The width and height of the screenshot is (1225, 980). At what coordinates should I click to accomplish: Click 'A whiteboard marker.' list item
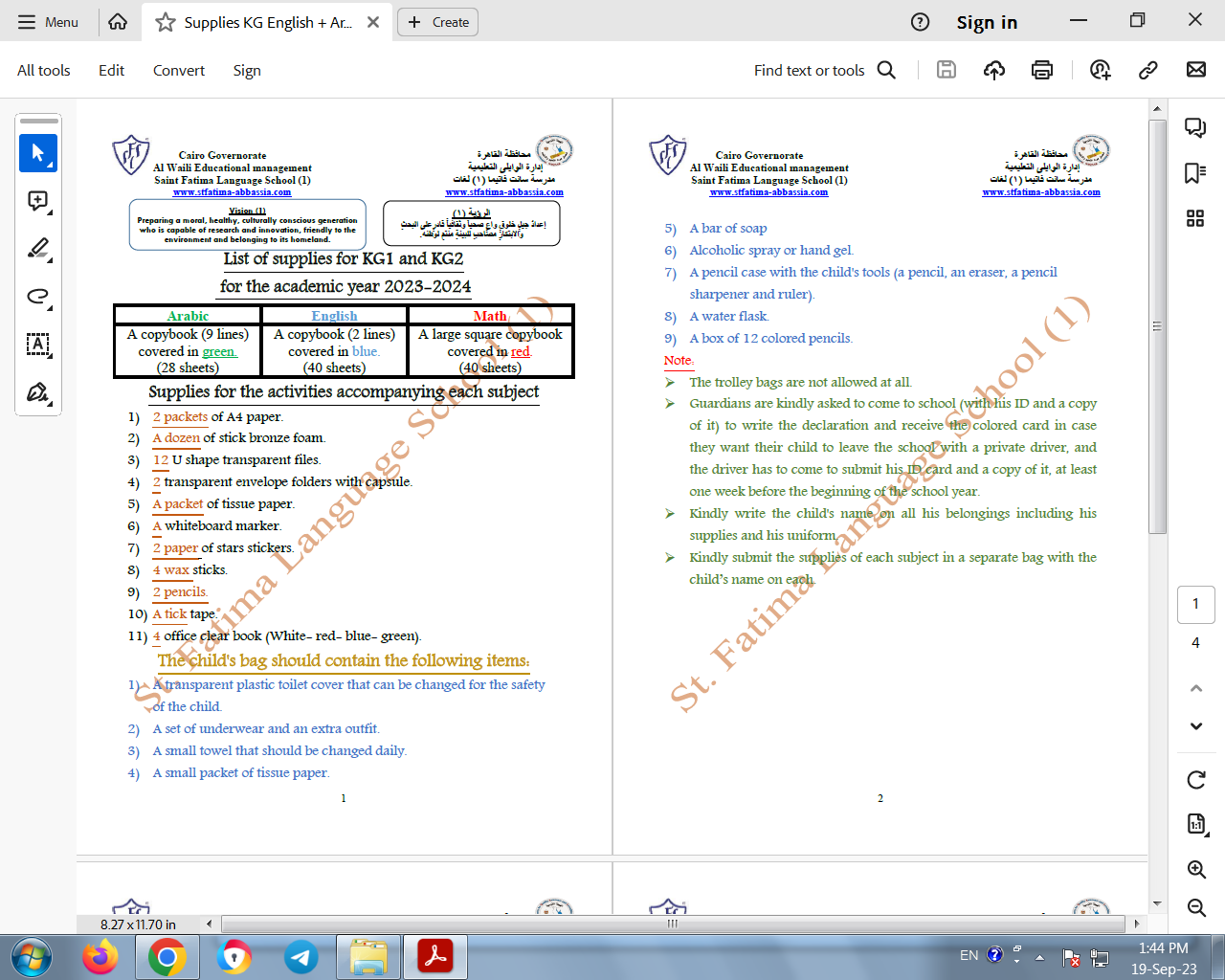tap(216, 525)
